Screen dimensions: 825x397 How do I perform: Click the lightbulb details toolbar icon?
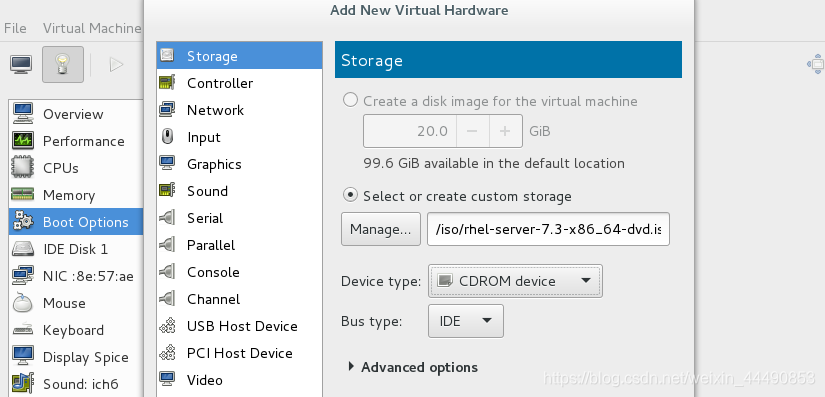[63, 64]
